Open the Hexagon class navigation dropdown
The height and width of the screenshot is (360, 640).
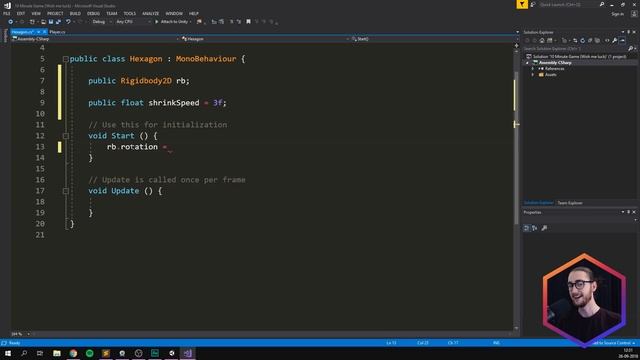[265, 39]
